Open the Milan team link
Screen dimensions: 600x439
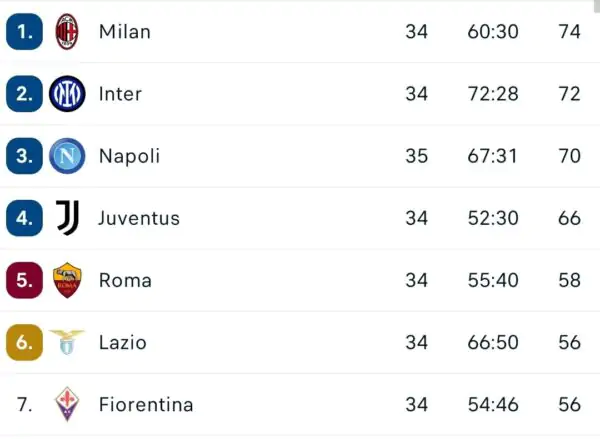pyautogui.click(x=125, y=32)
